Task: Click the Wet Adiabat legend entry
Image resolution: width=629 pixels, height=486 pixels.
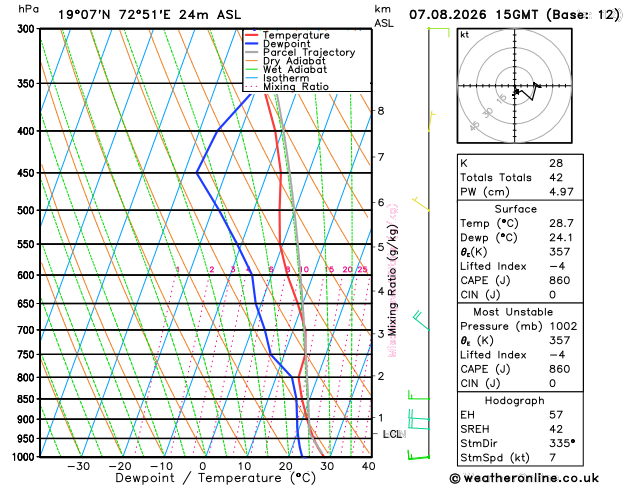Action: tap(286, 69)
